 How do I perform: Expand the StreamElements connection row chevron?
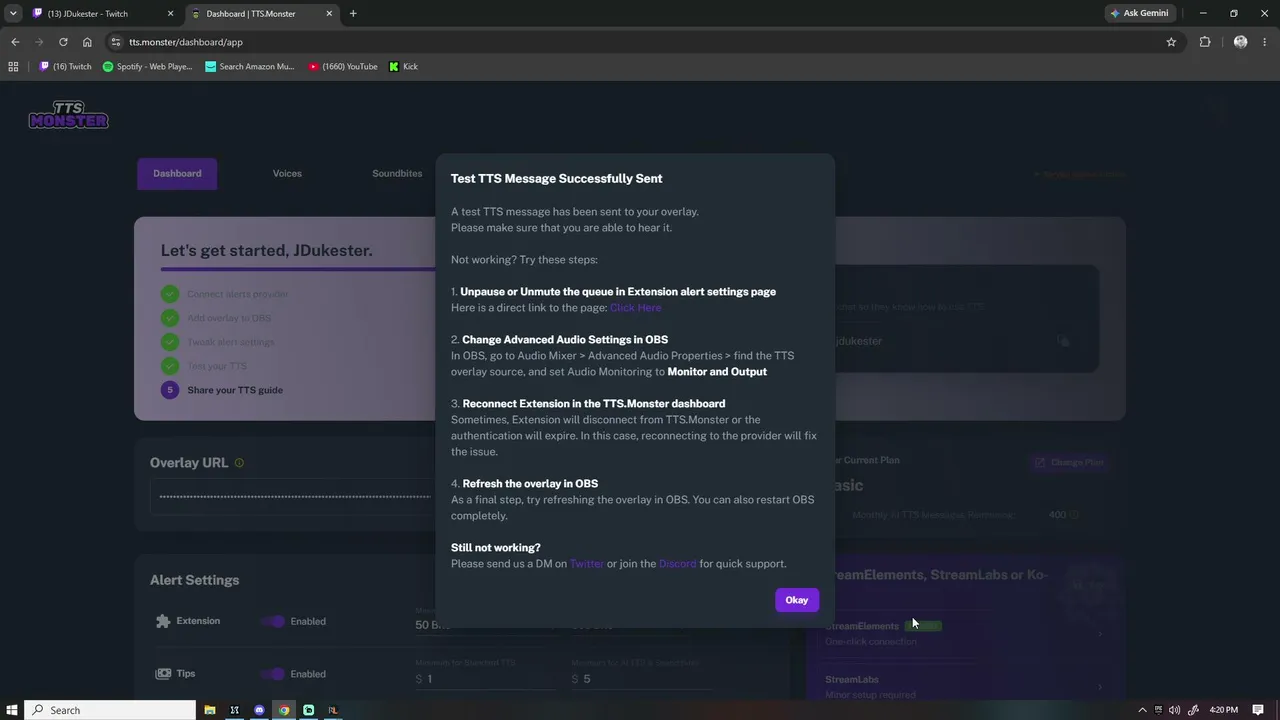tap(1100, 633)
